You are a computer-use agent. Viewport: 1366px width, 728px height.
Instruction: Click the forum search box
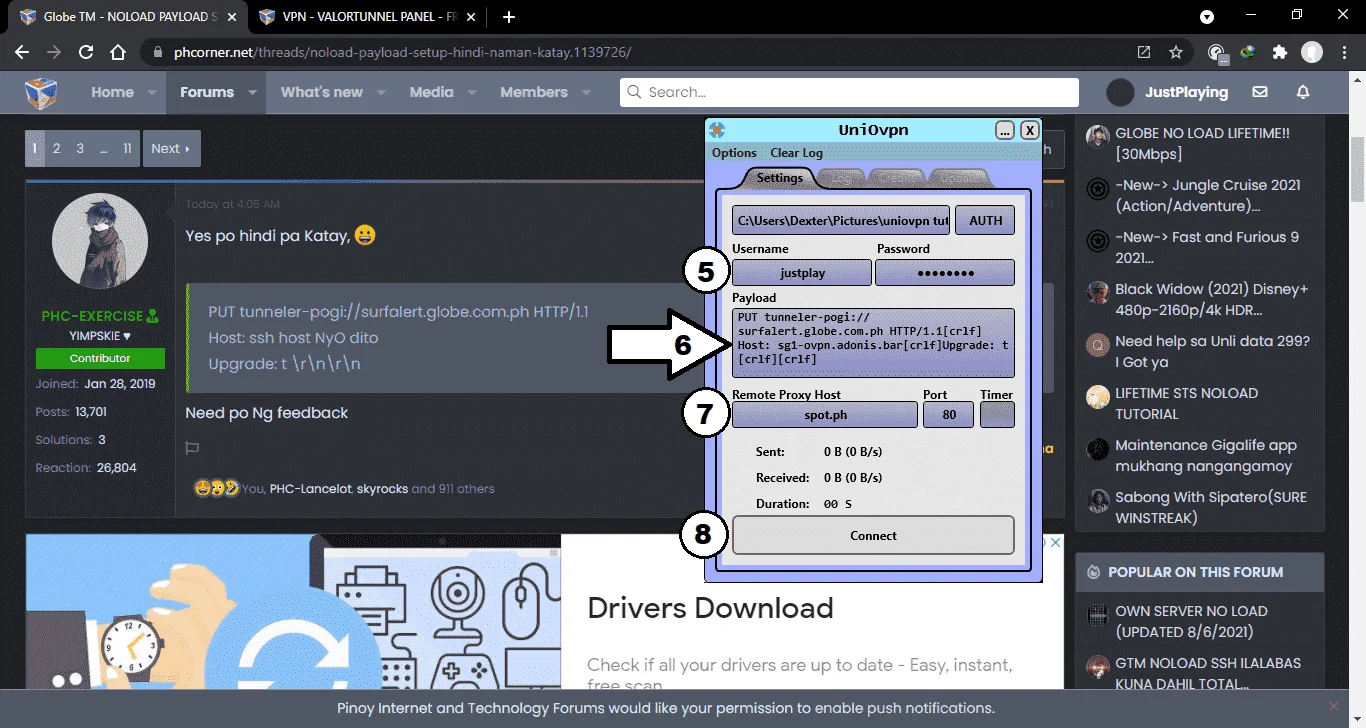[x=849, y=92]
